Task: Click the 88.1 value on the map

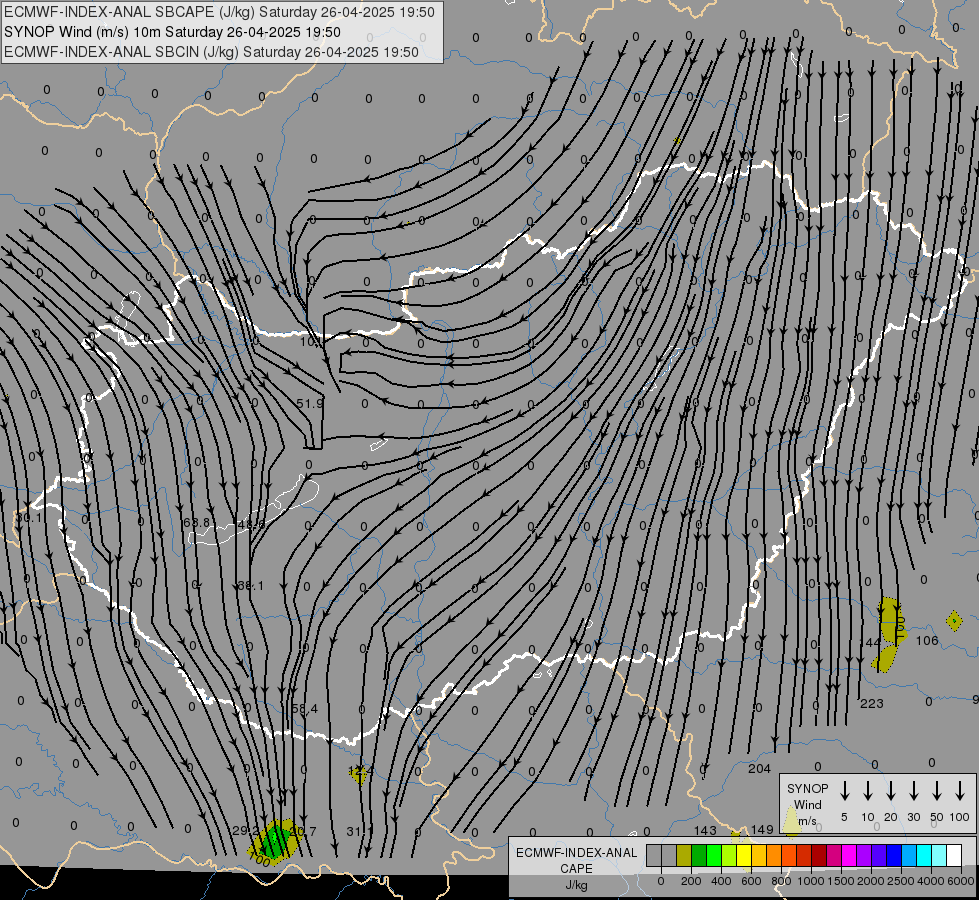Action: tap(251, 586)
